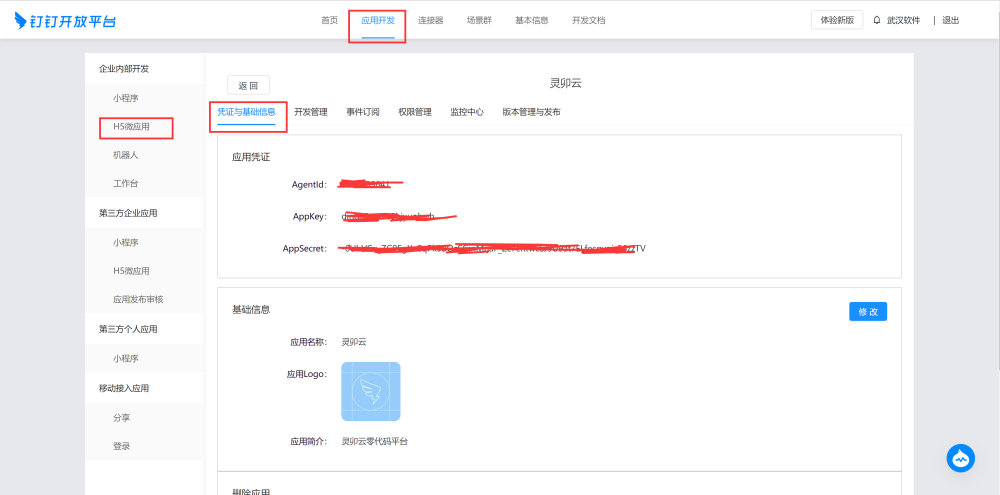Open 工作台 in the left sidebar
The height and width of the screenshot is (495, 1000).
125,184
